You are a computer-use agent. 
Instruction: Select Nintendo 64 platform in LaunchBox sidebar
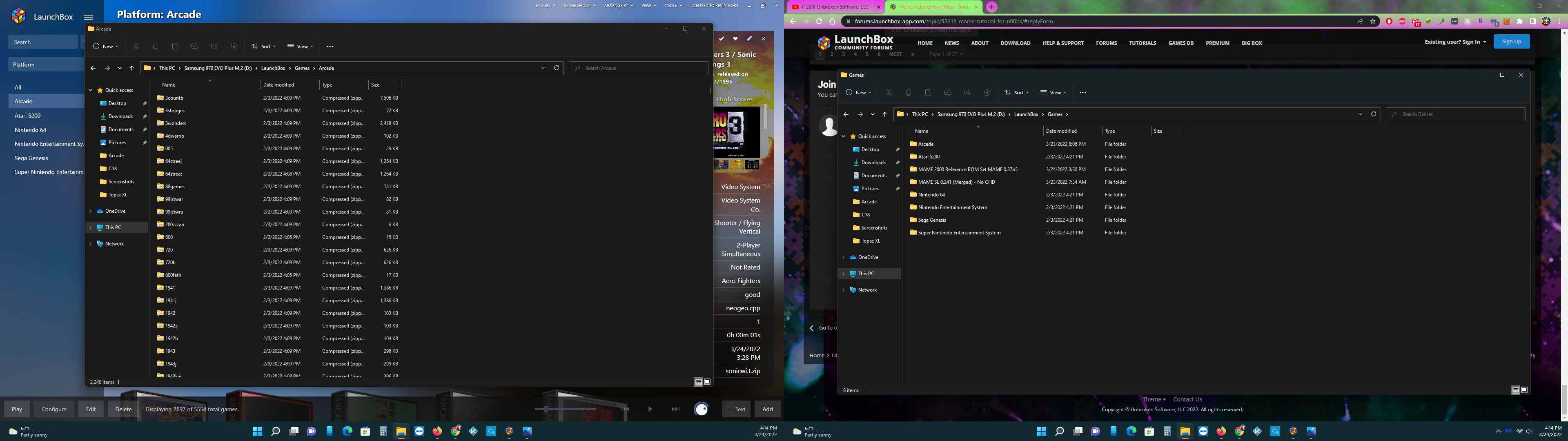pyautogui.click(x=31, y=130)
